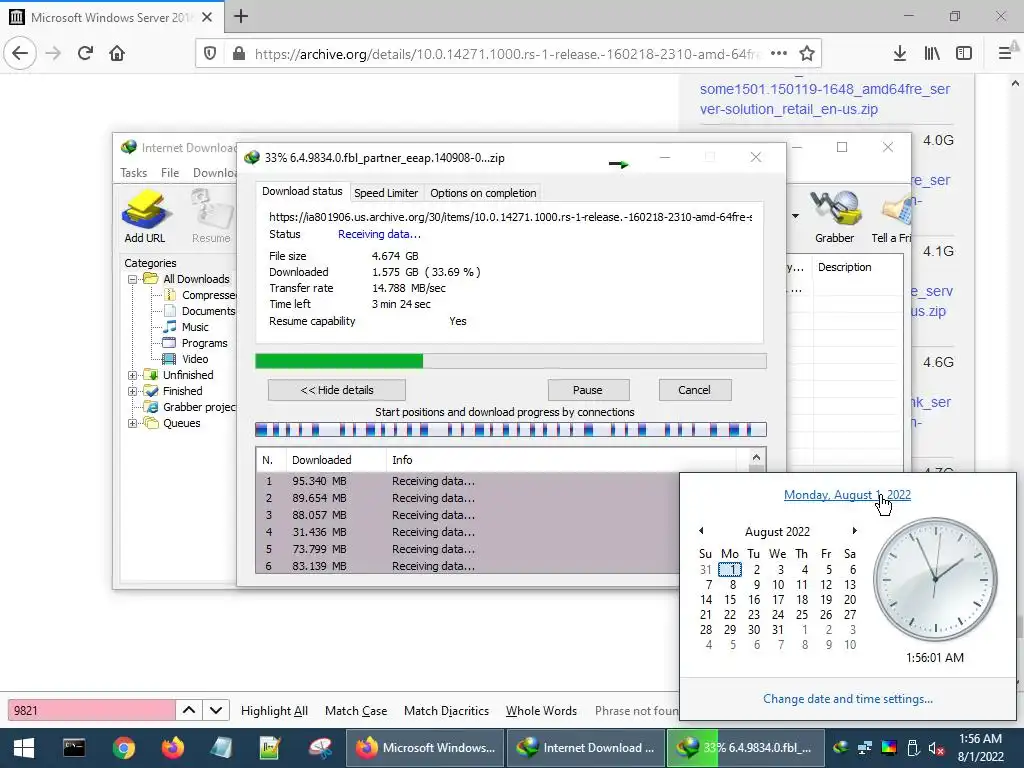Viewport: 1024px width, 768px height.
Task: Launch Google Chrome from the taskbar
Action: 123,748
